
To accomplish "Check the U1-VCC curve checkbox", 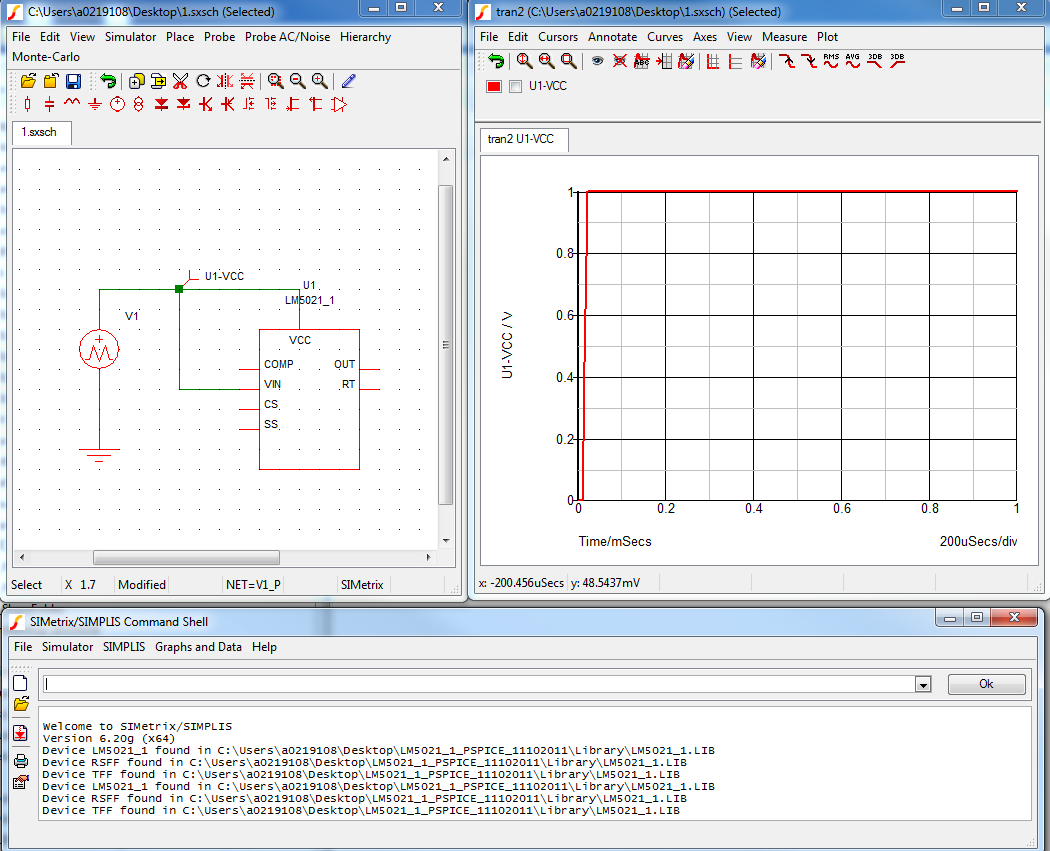I will [516, 87].
